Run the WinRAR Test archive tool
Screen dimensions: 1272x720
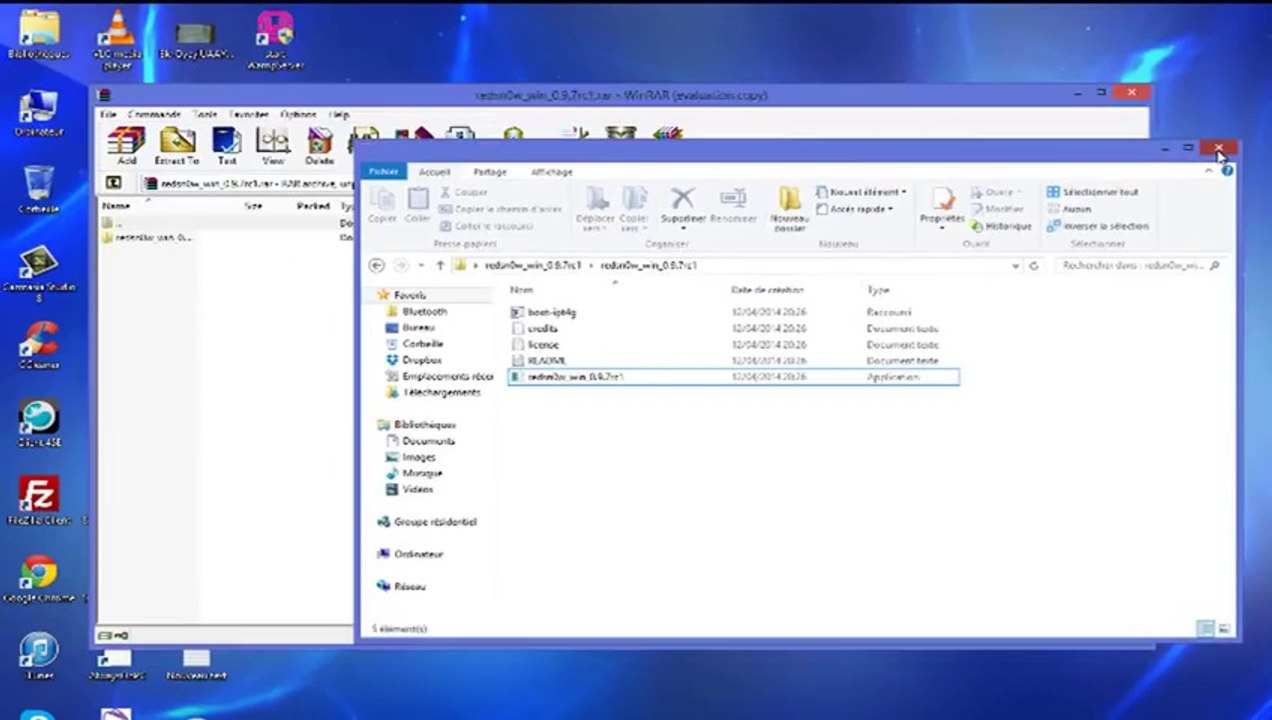(x=227, y=142)
